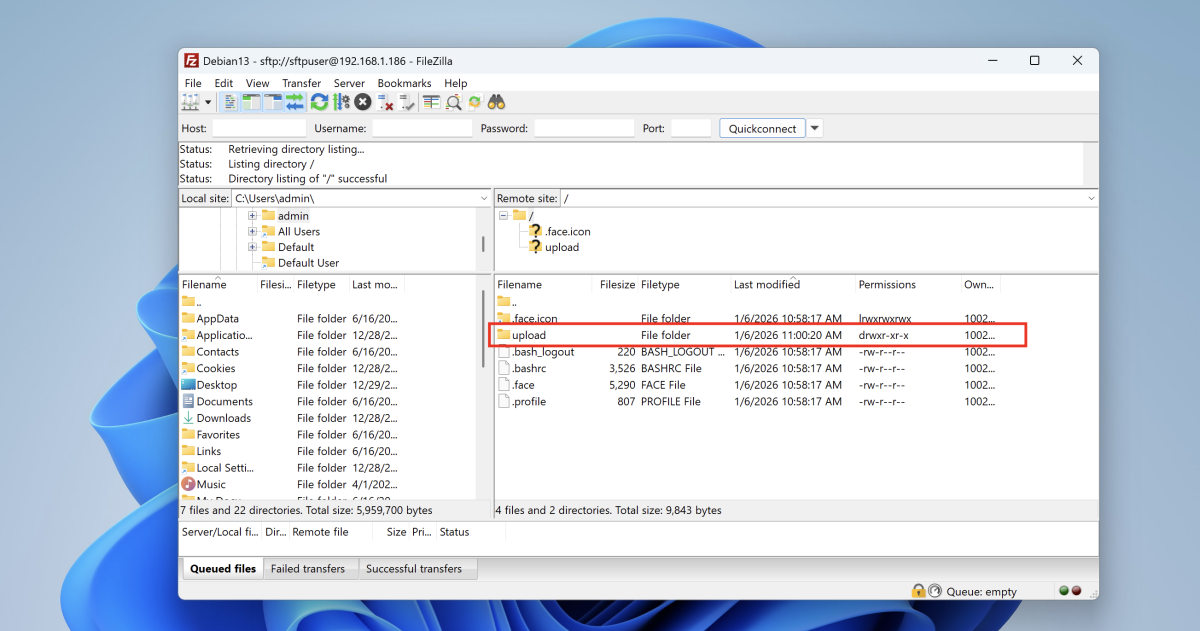Open the directory listing filters icon
The height and width of the screenshot is (631, 1200).
(x=431, y=102)
